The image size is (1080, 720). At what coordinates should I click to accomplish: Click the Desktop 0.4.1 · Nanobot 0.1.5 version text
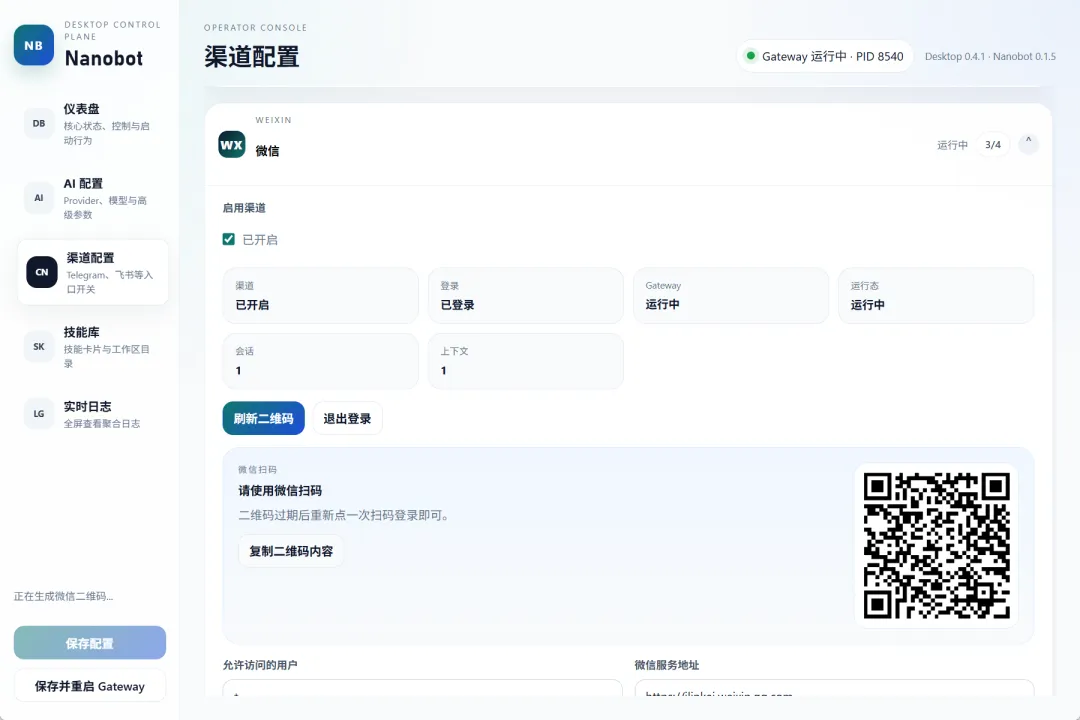pos(990,56)
